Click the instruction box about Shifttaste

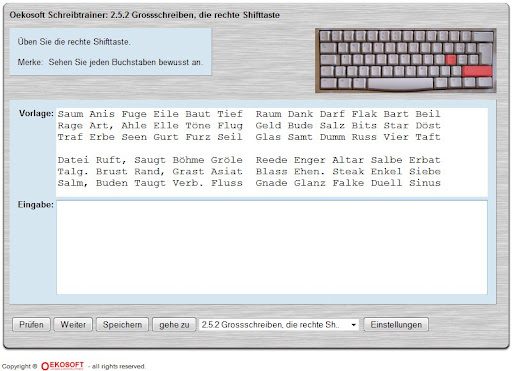click(x=110, y=52)
